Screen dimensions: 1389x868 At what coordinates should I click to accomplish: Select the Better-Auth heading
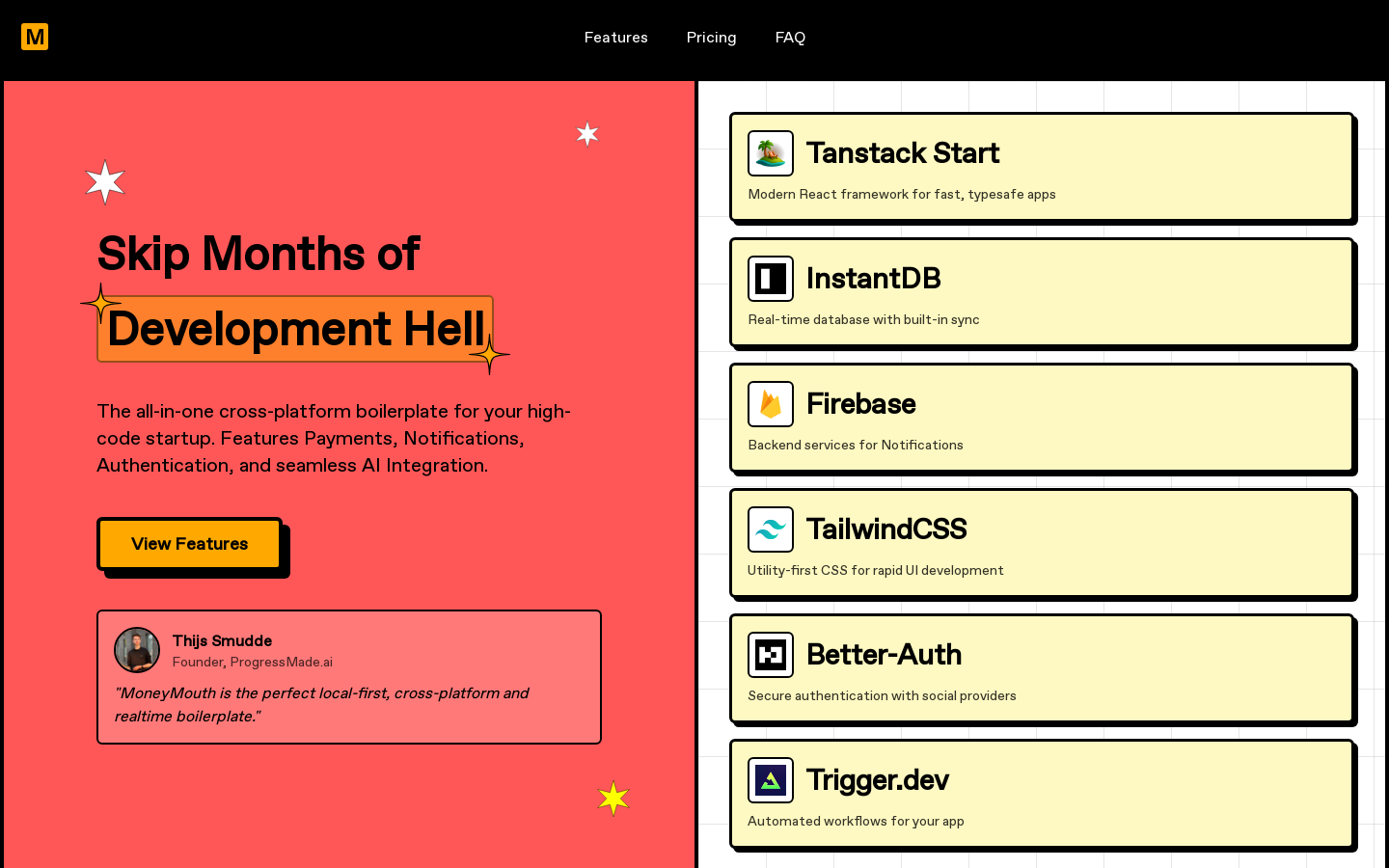(x=884, y=655)
